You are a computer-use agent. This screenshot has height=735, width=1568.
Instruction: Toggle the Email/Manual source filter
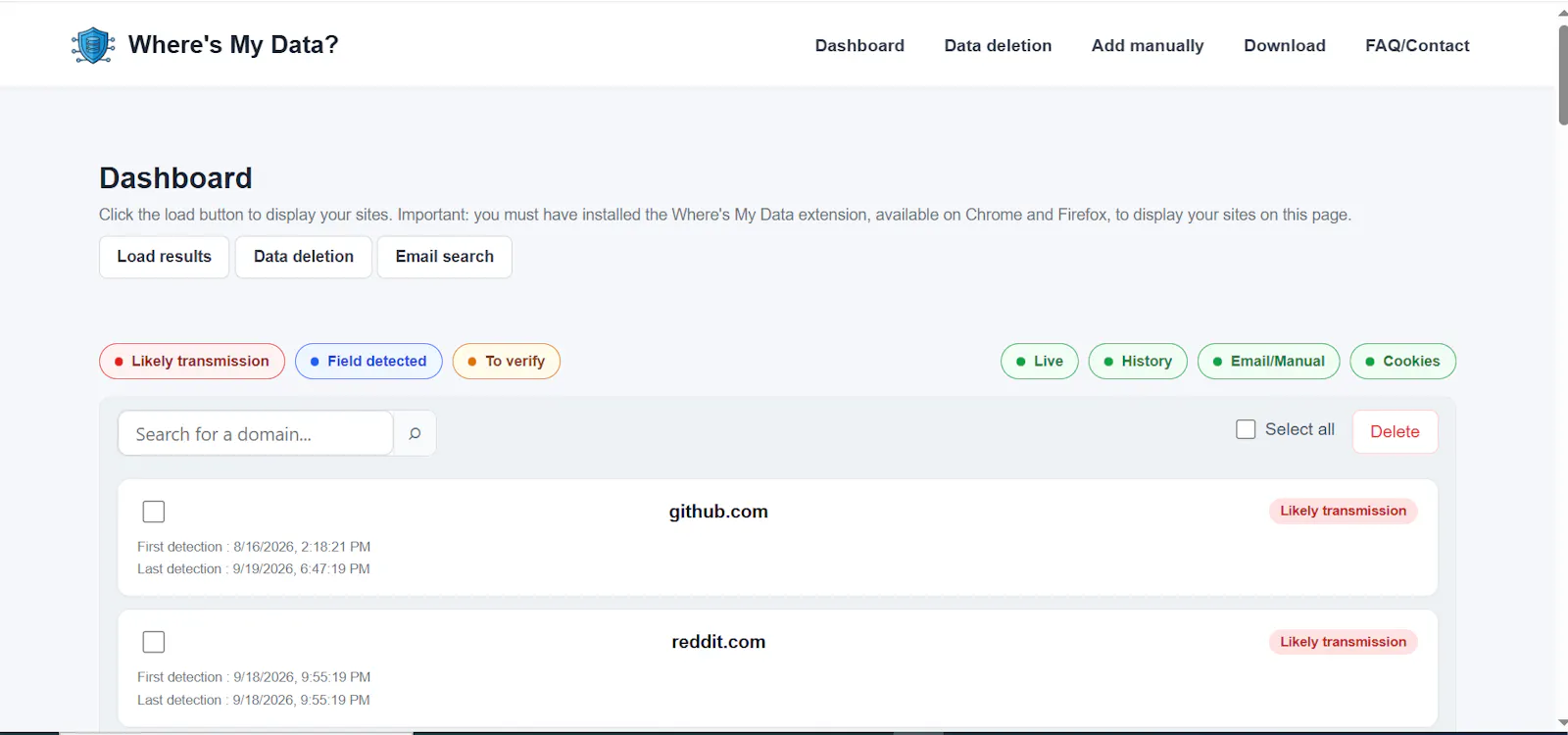click(1269, 361)
